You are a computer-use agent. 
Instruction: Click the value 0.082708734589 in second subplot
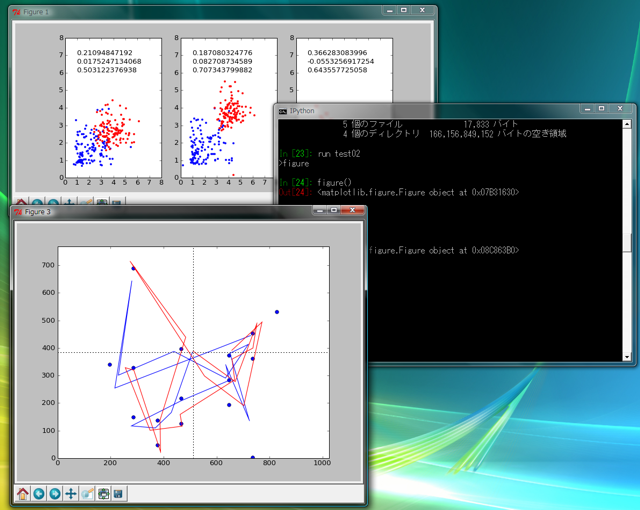click(x=222, y=61)
